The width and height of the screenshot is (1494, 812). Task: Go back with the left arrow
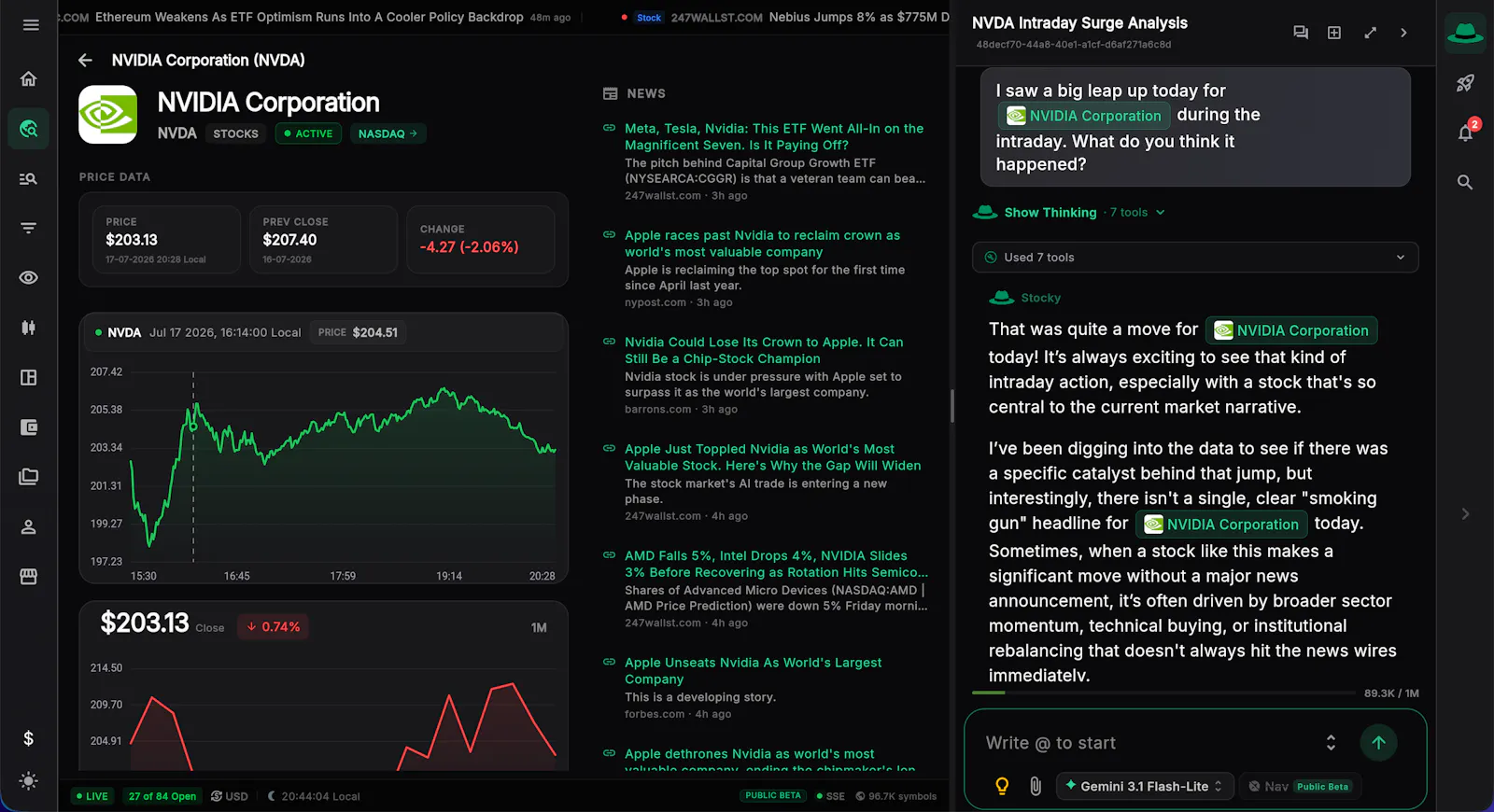pos(85,61)
